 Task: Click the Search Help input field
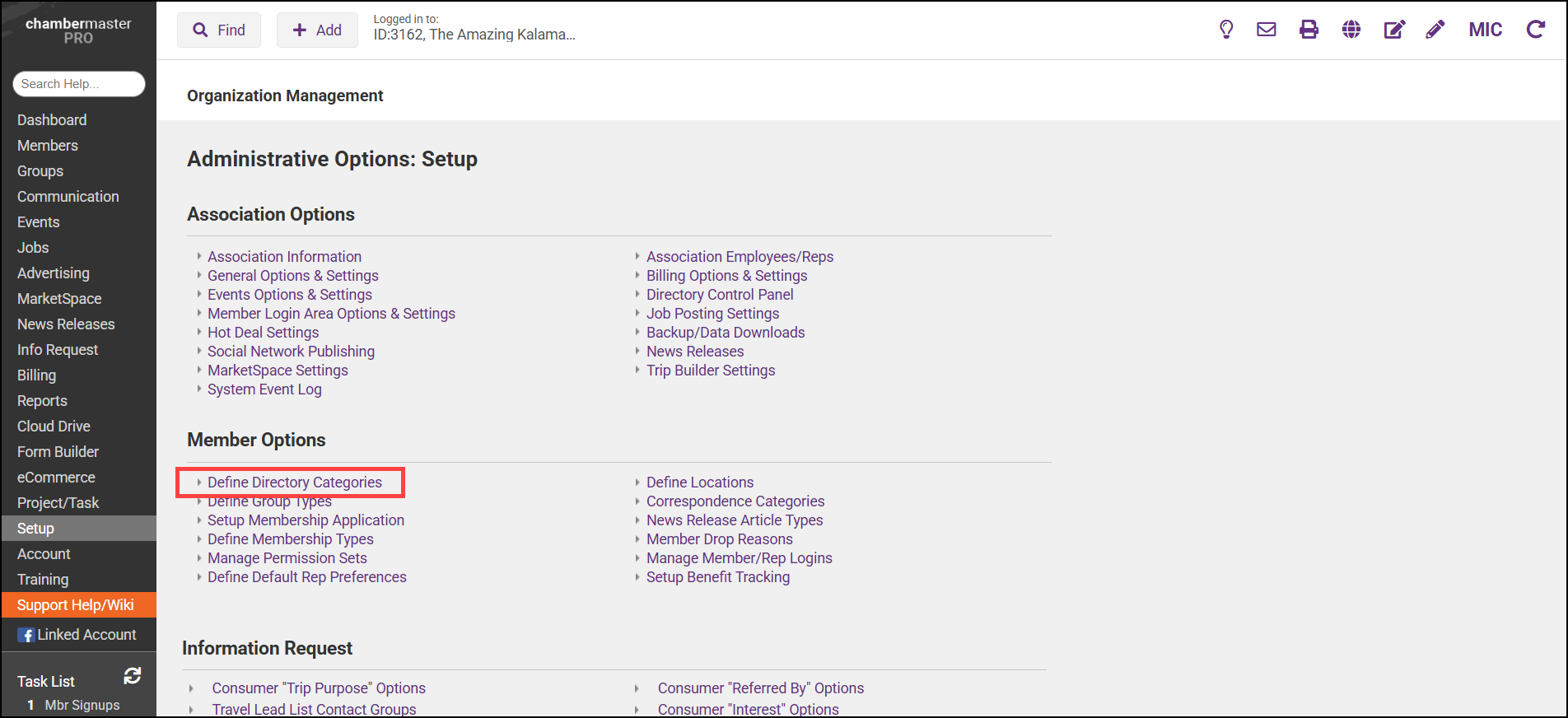pyautogui.click(x=78, y=84)
